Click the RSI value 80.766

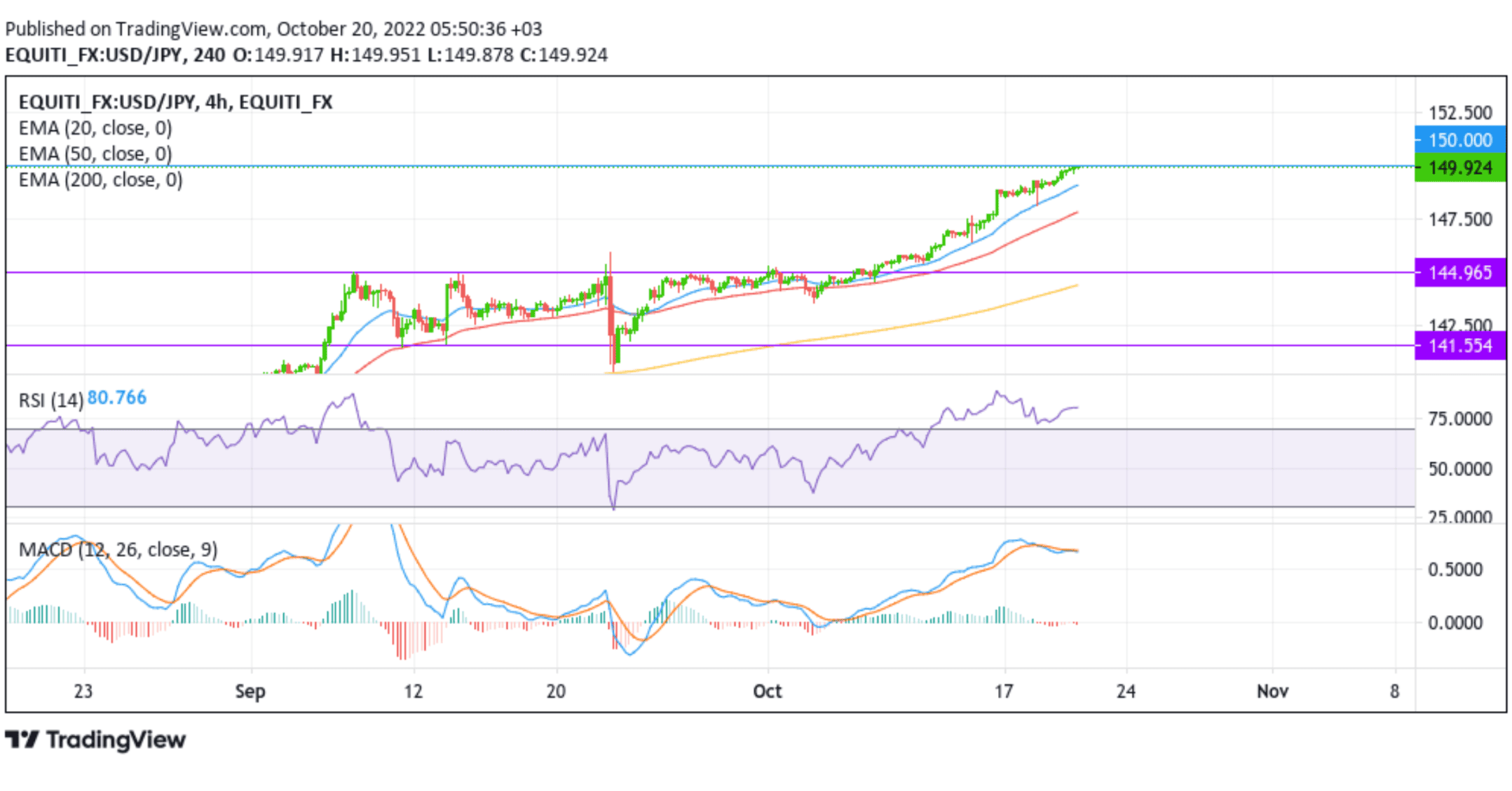pos(117,398)
